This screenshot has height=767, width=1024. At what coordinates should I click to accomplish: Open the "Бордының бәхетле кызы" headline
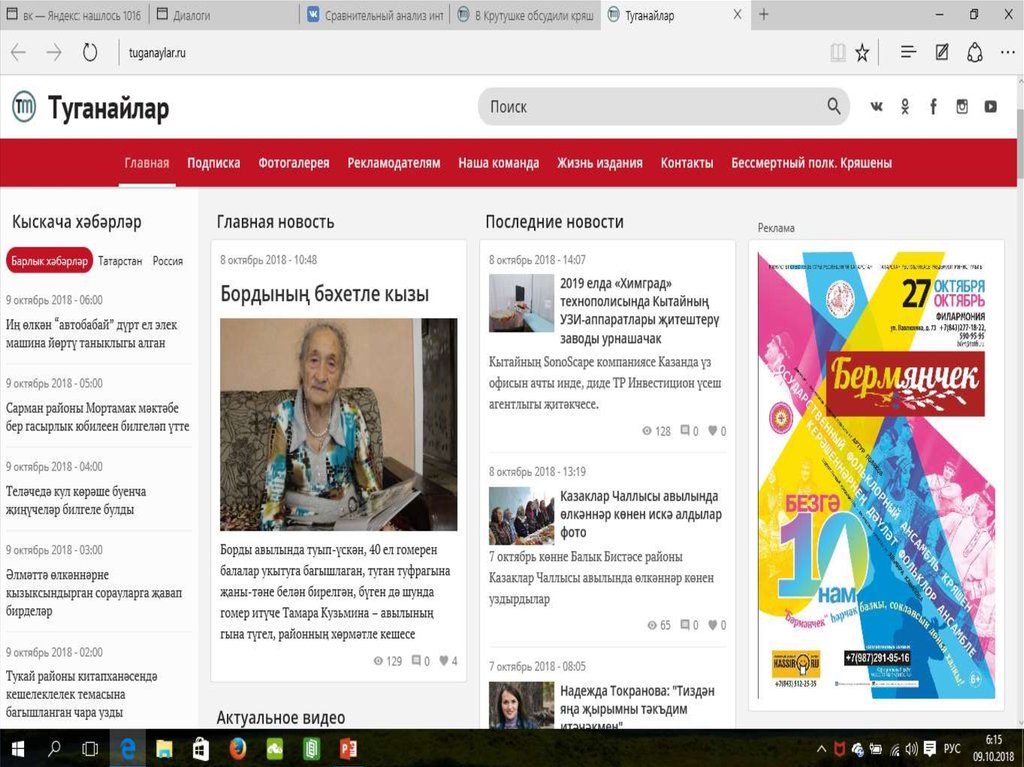click(x=325, y=294)
